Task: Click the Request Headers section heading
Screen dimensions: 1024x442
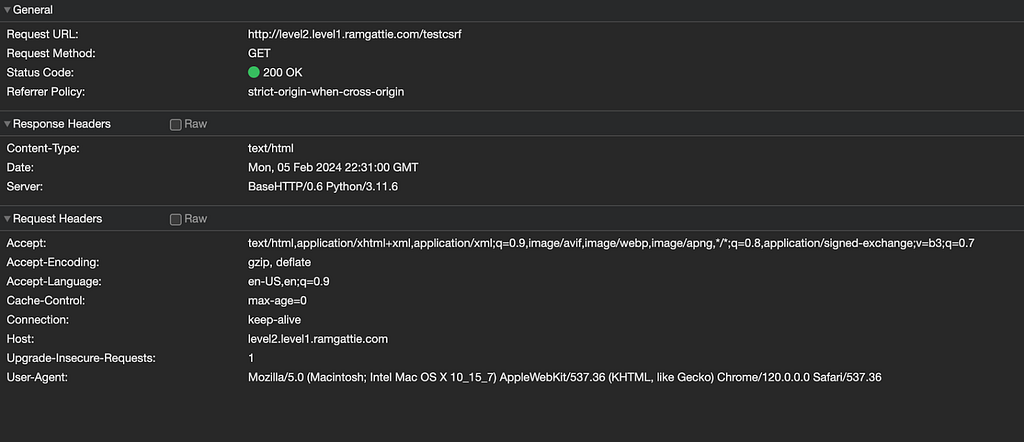Action: pos(57,219)
